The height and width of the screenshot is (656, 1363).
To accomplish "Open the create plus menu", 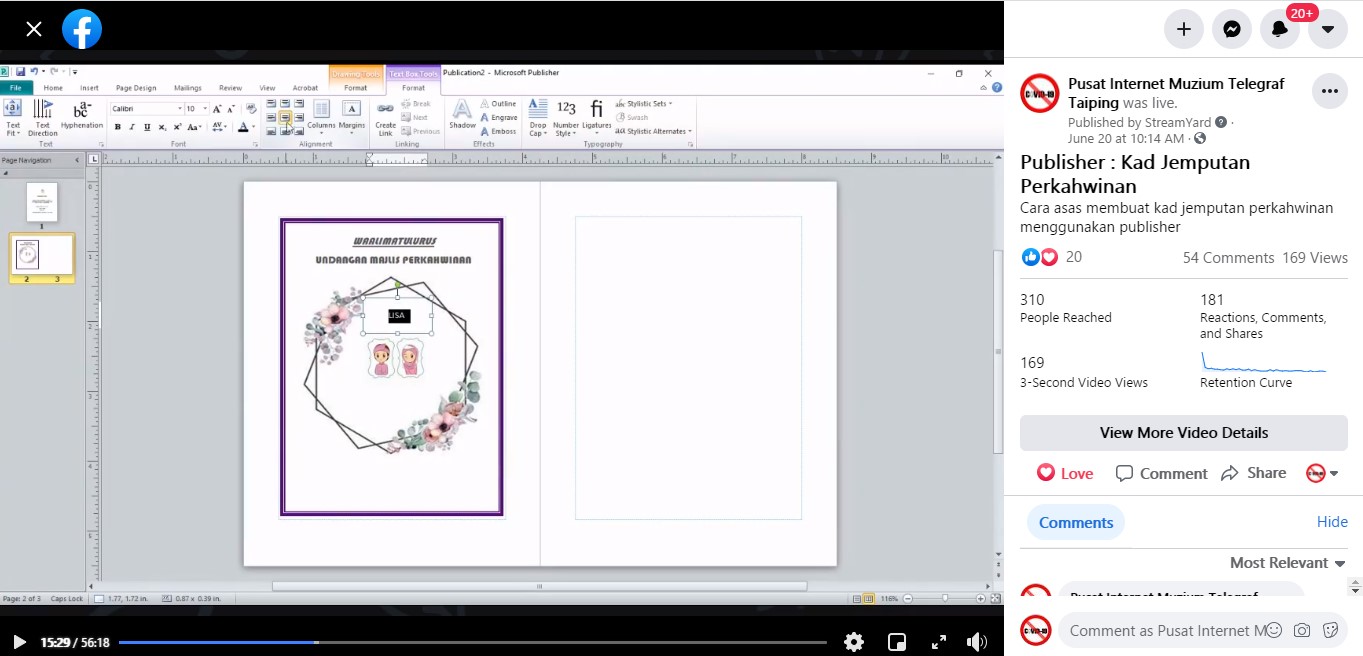I will (1184, 29).
